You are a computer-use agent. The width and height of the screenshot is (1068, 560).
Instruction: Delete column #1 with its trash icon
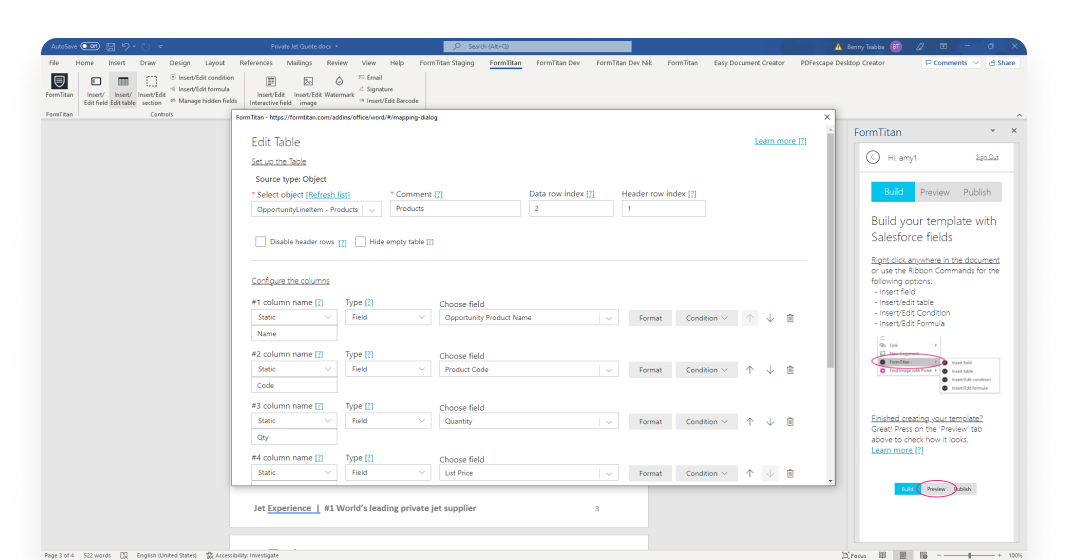790,318
